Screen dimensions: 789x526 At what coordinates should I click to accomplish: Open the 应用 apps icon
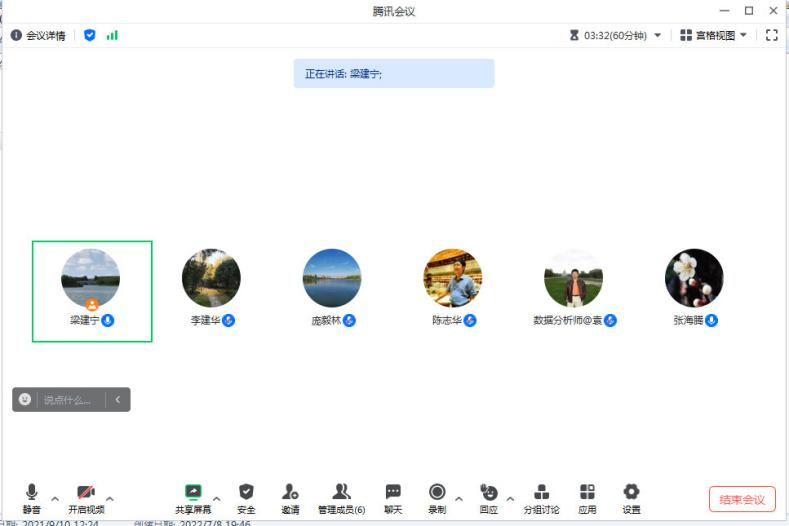click(587, 492)
